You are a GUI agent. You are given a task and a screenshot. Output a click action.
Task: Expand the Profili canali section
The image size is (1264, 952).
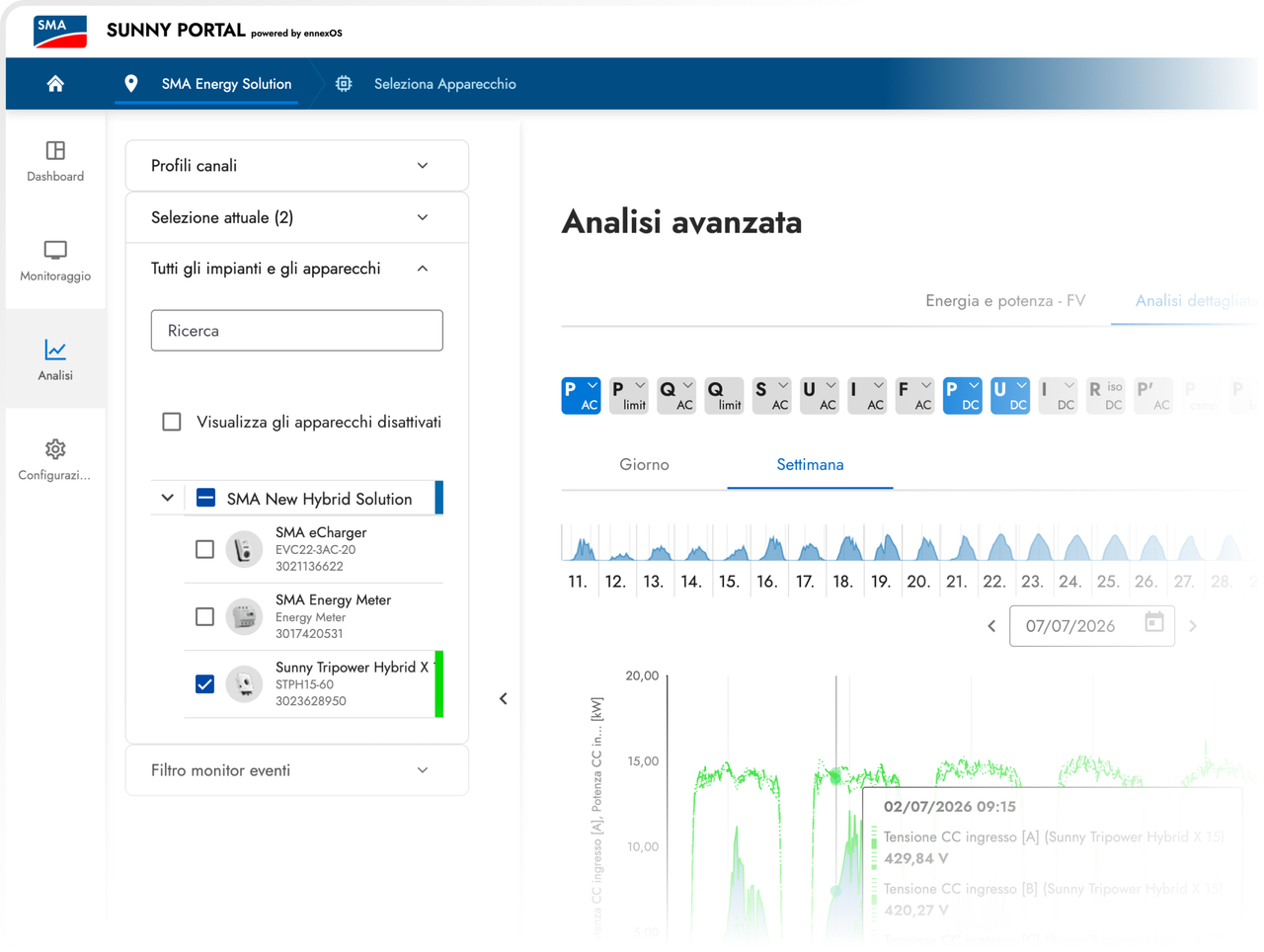point(297,166)
